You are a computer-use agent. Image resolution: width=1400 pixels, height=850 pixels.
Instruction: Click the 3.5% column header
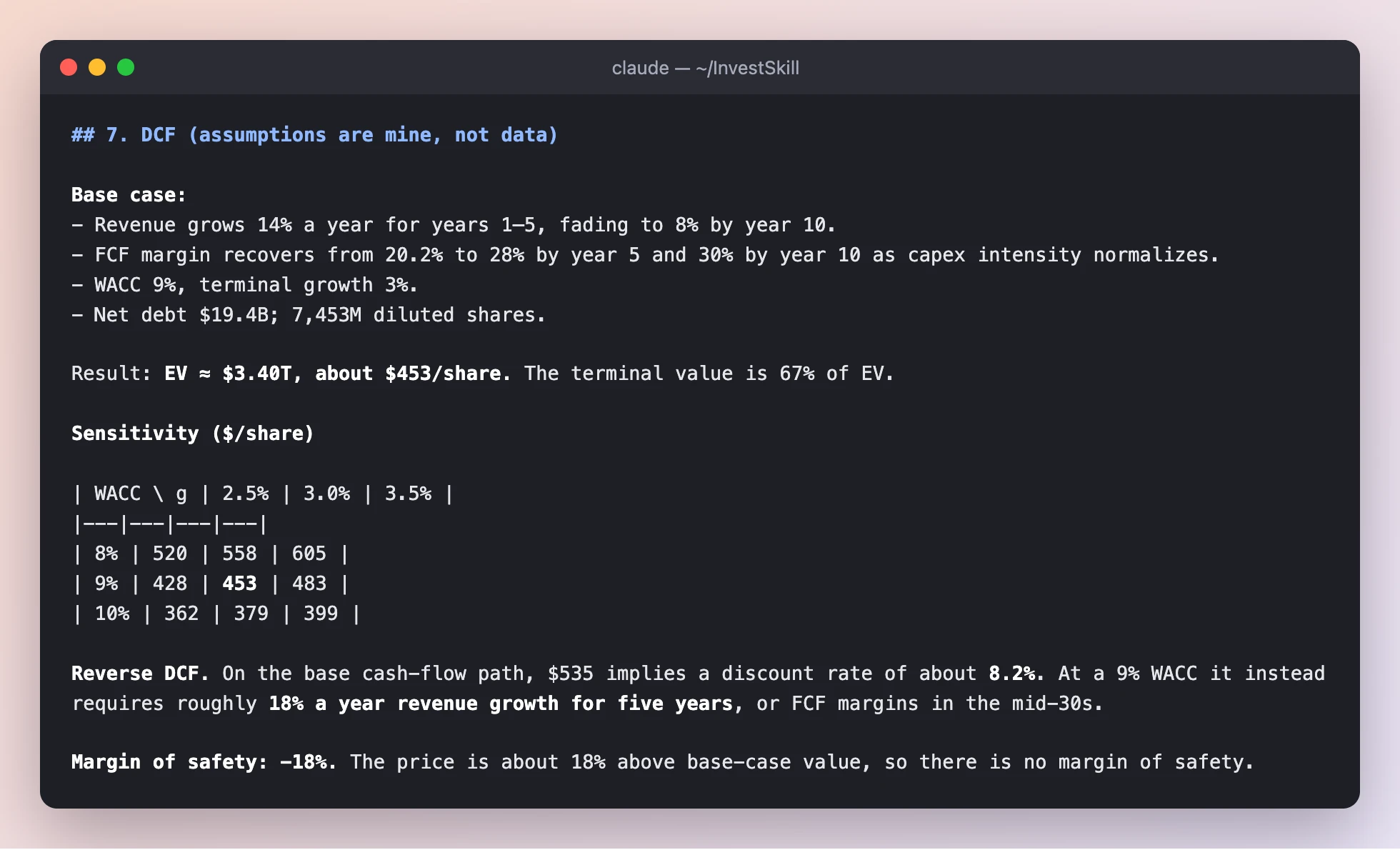(408, 494)
